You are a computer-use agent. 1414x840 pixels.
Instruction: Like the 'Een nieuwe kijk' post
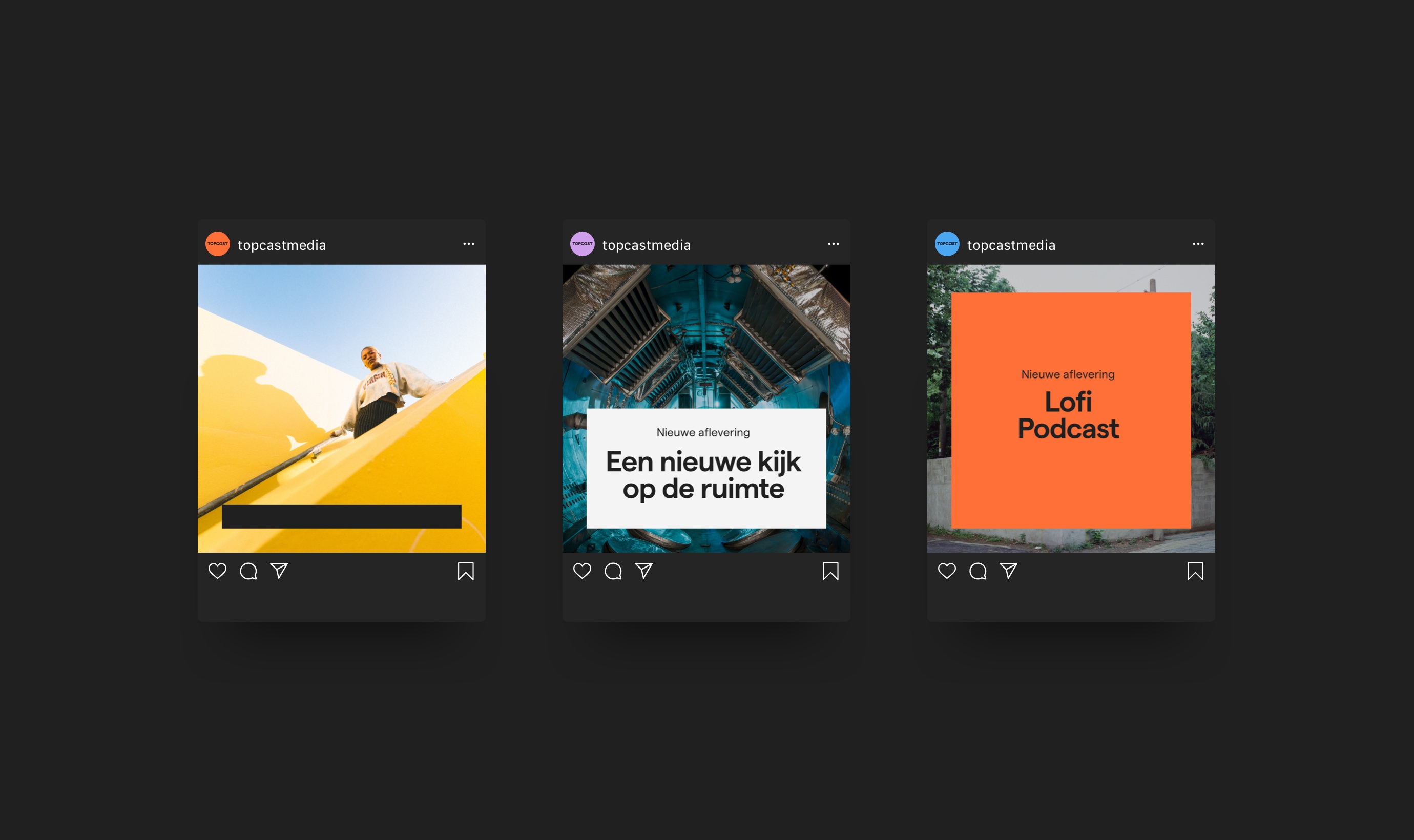point(582,571)
